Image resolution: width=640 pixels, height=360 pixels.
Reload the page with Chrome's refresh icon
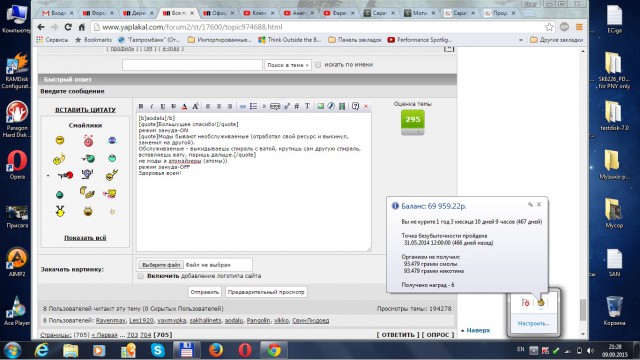tap(68, 27)
